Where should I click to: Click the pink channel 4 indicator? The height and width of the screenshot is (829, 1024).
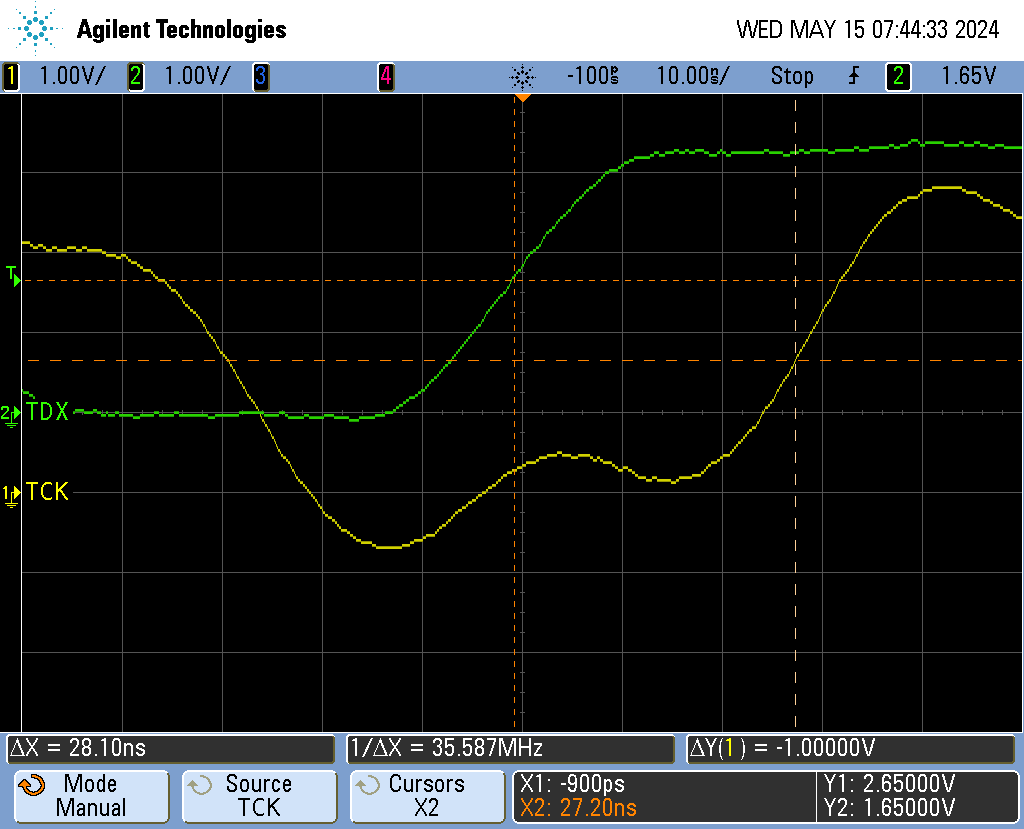385,76
